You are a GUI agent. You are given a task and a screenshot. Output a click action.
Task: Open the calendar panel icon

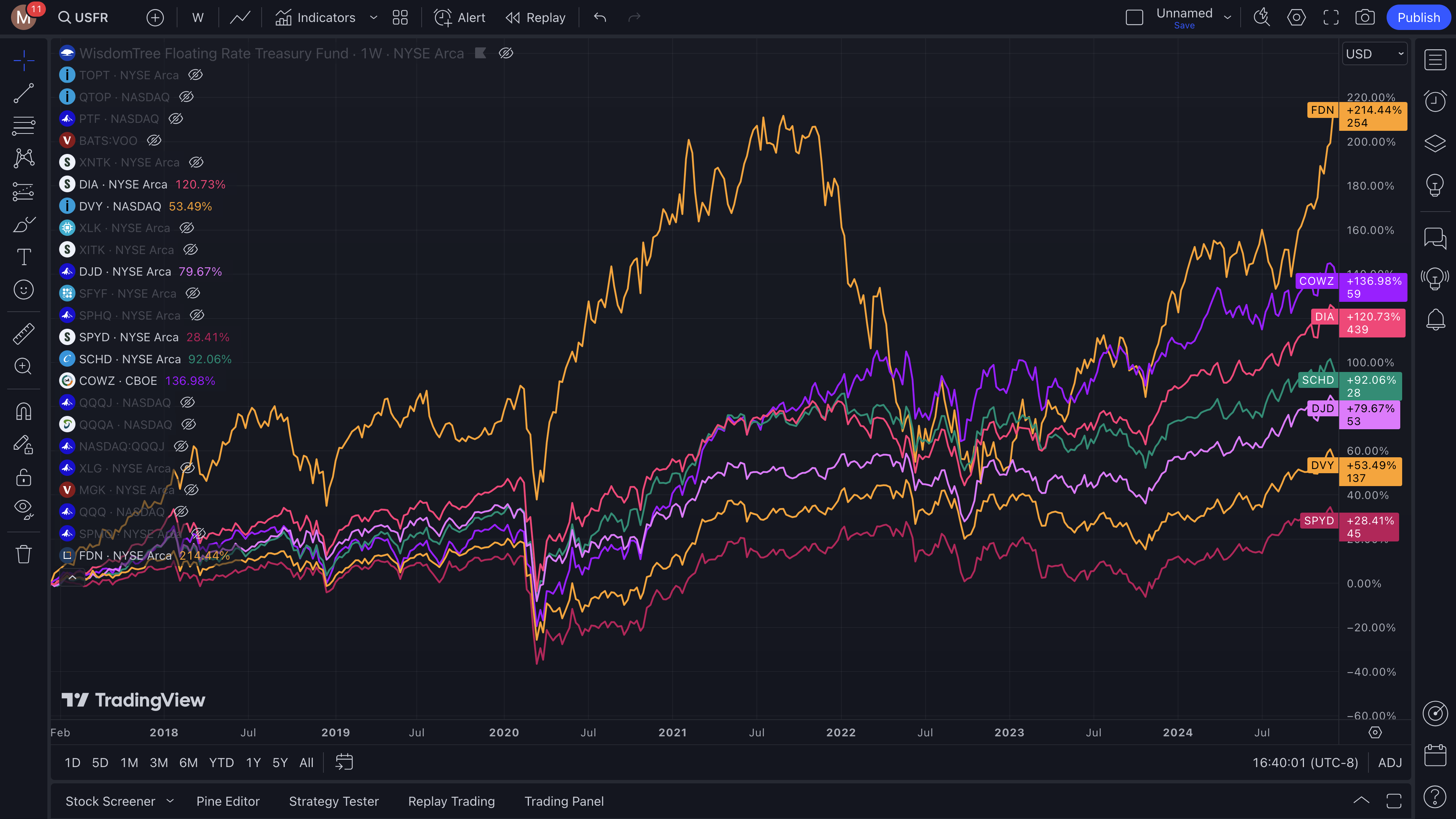1435,755
